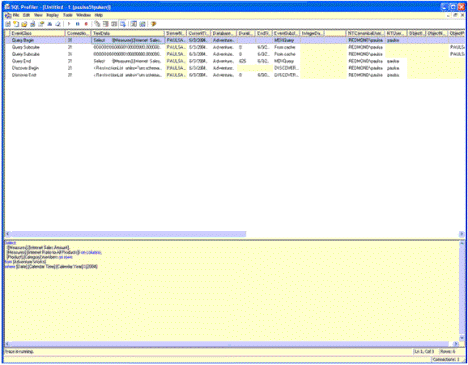Screen dimensions: 468x365
Task: Open the Help menu
Action: click(x=99, y=15)
